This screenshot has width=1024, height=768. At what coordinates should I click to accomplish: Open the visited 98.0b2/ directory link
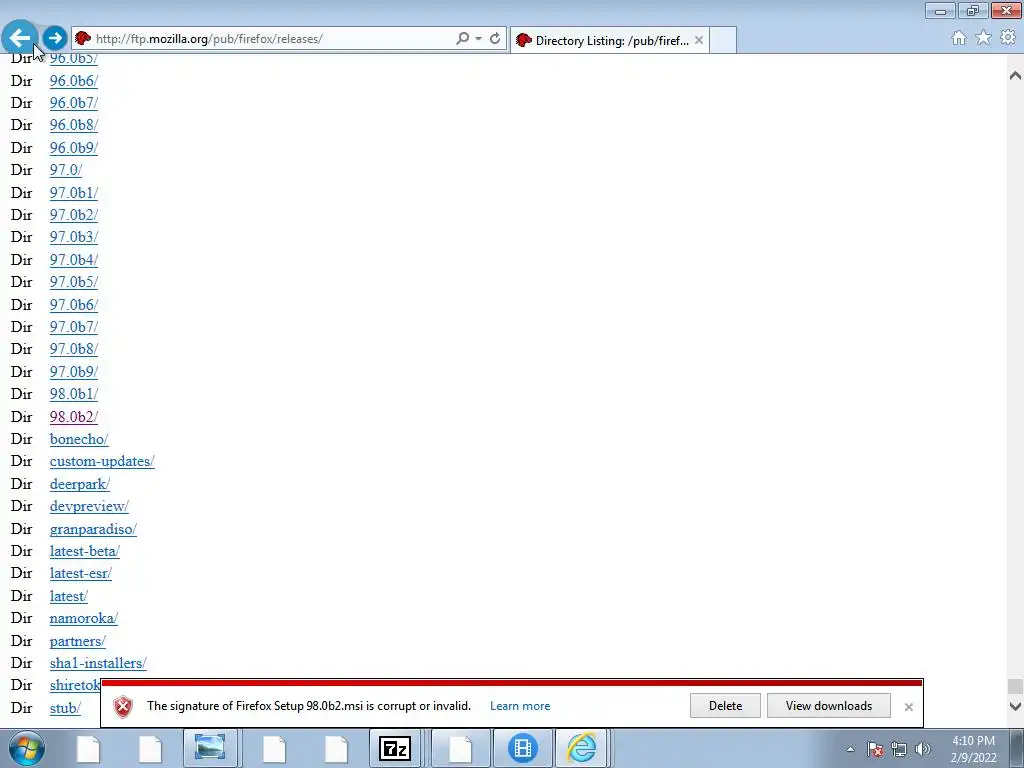(x=74, y=417)
